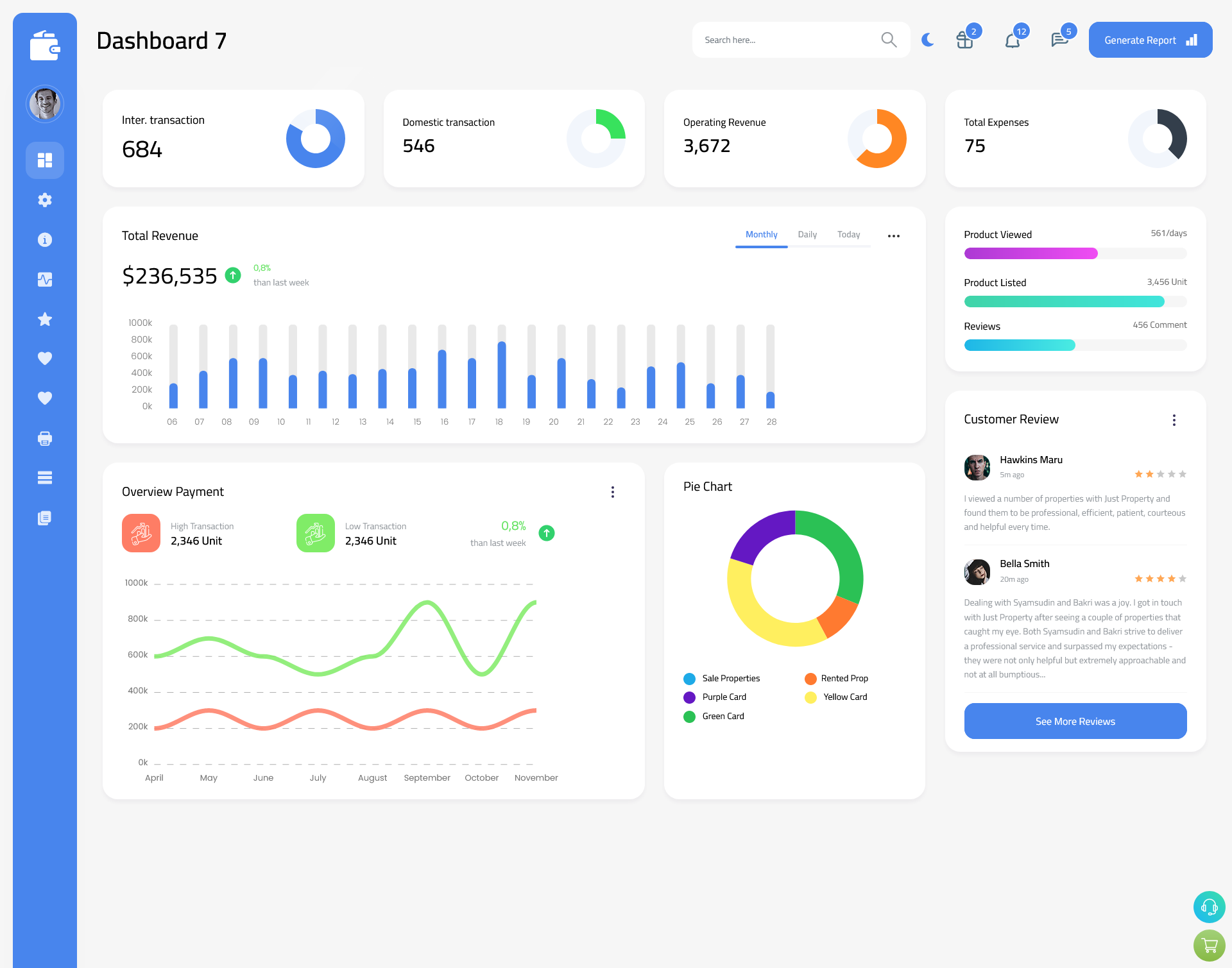Open the print/export sidebar icon
This screenshot has height=968, width=1232.
45,438
